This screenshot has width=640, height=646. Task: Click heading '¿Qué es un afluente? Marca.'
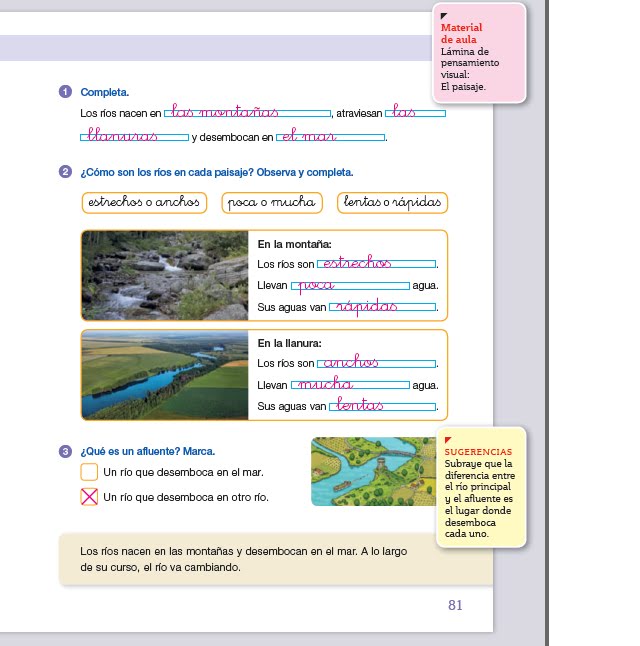coord(148,451)
